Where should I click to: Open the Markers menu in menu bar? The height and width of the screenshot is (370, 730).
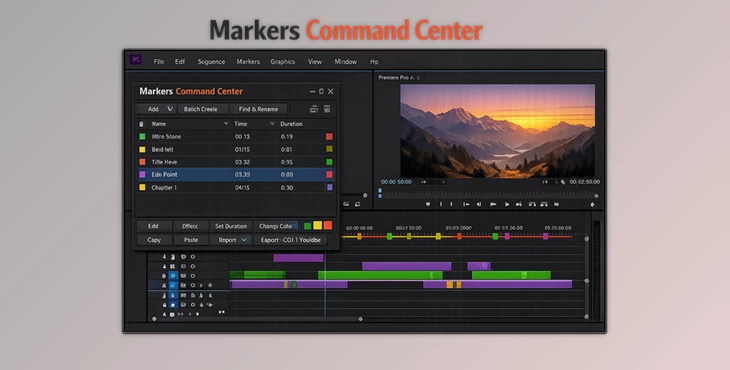coord(248,61)
